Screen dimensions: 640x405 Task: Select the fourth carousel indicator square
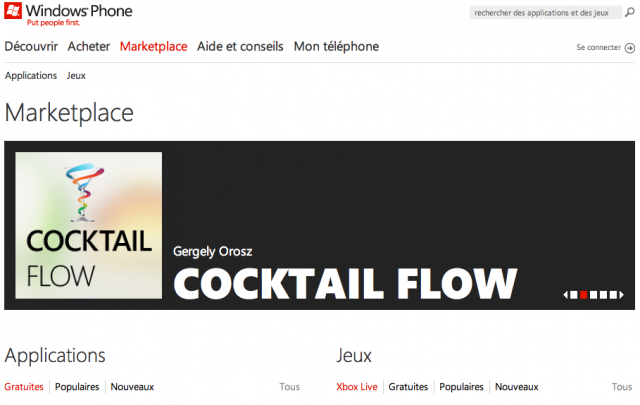(x=603, y=295)
